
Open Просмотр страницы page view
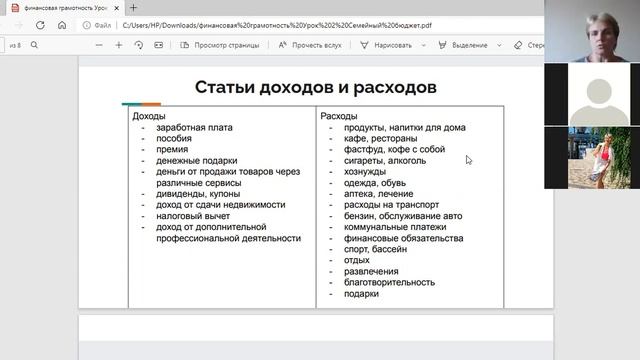pyautogui.click(x=220, y=45)
